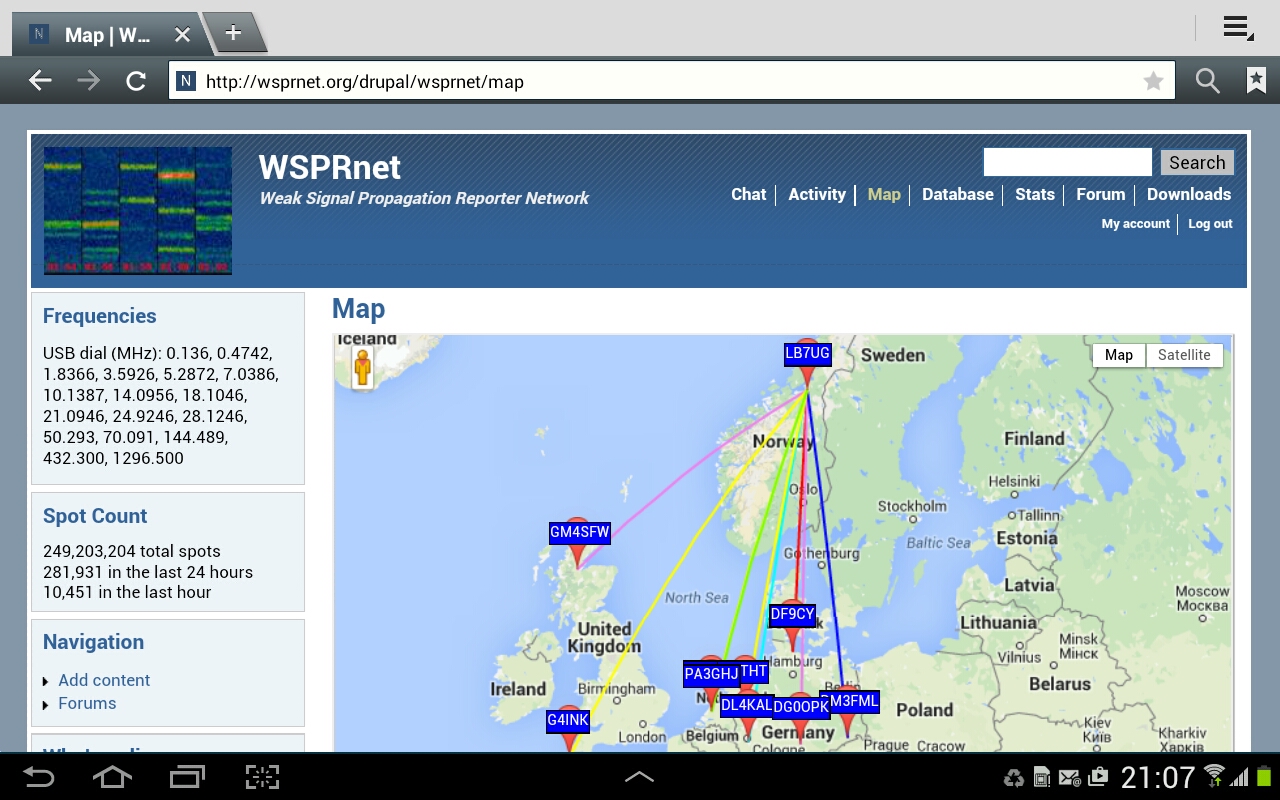Switch map to Satellite view
The image size is (1280, 800).
pos(1184,355)
